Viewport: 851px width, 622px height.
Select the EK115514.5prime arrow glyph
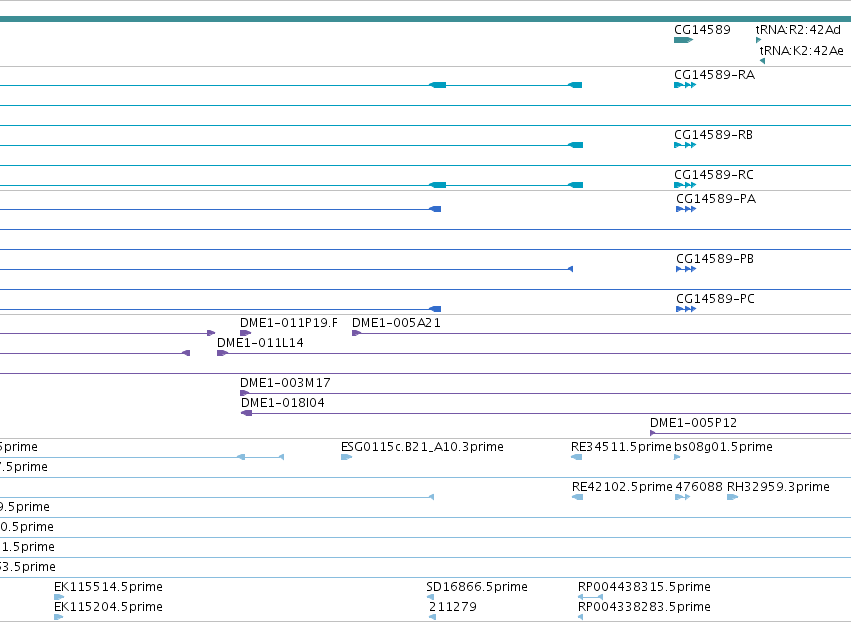pyautogui.click(x=59, y=597)
